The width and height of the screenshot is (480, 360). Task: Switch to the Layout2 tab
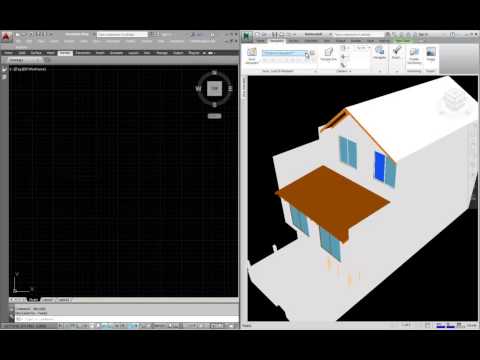coord(64,300)
